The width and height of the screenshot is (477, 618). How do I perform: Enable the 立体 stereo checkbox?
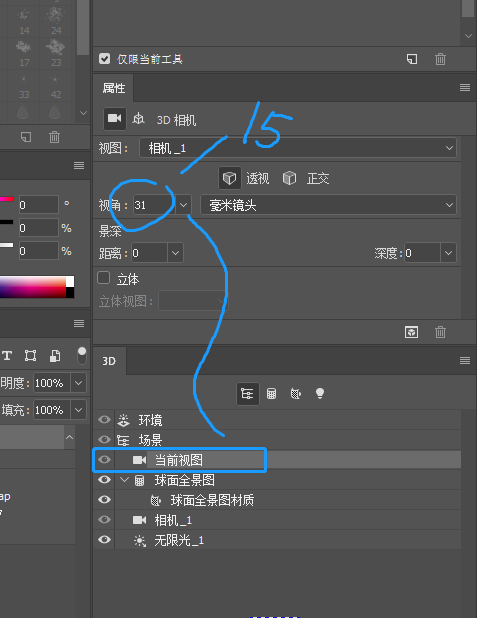click(x=103, y=278)
